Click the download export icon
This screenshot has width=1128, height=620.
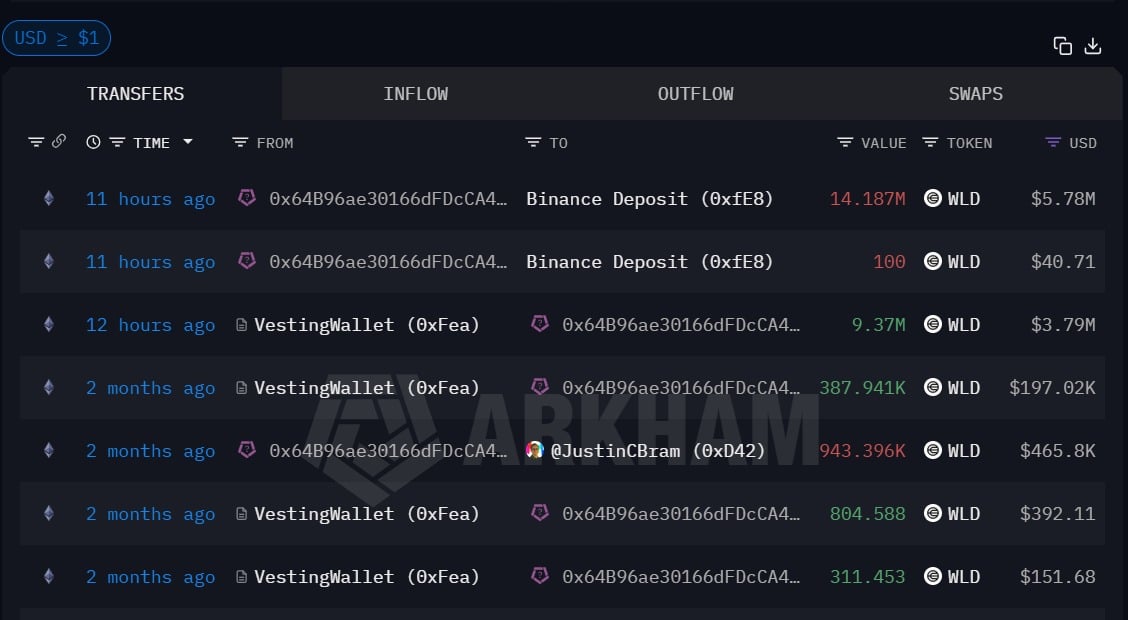click(x=1093, y=45)
